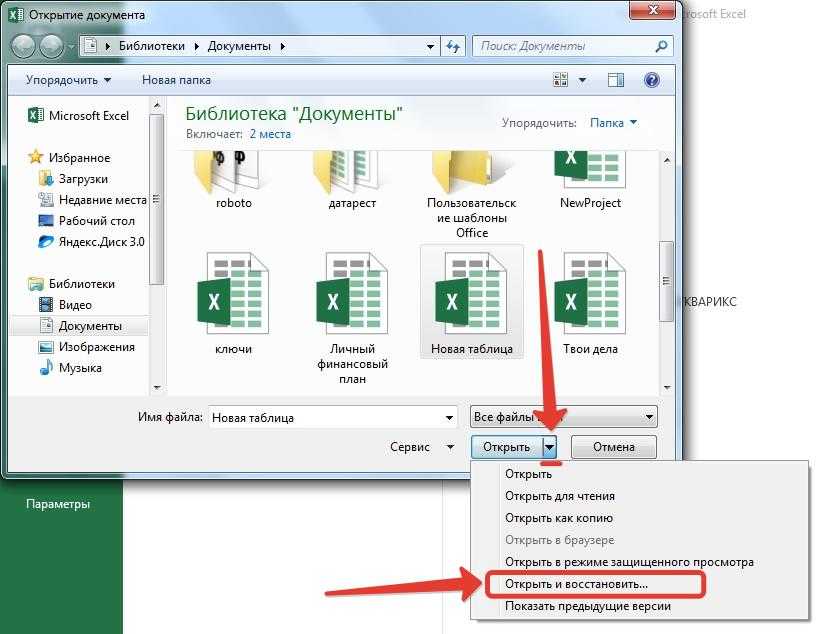Open Яндекс.Диск 3.0 in sidebar
Viewport: 824px width, 634px height.
pos(91,242)
